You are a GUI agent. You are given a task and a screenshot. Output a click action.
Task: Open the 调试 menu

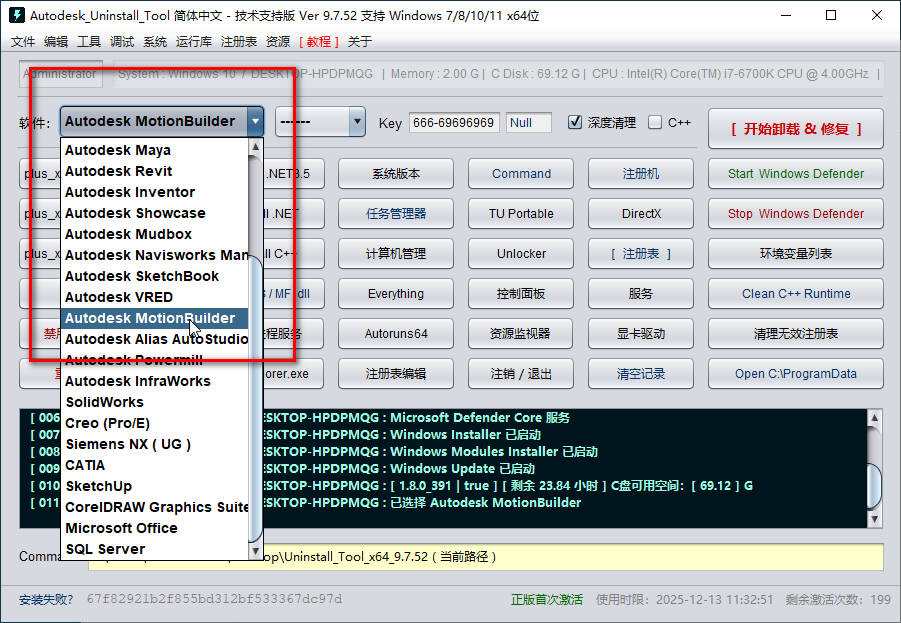pyautogui.click(x=122, y=41)
